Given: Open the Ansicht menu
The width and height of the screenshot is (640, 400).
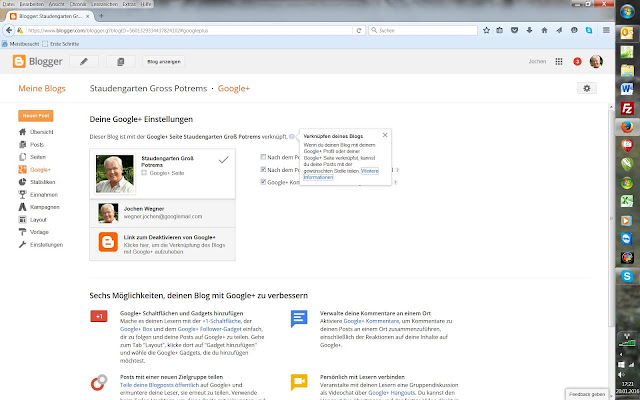Looking at the screenshot, I should [56, 4].
